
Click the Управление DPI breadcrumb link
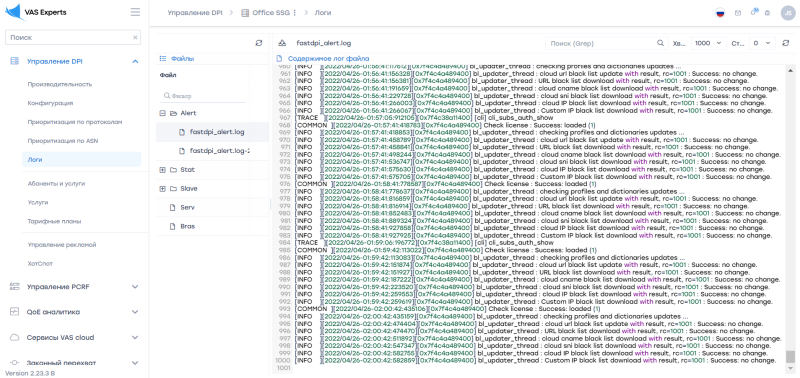tap(195, 13)
